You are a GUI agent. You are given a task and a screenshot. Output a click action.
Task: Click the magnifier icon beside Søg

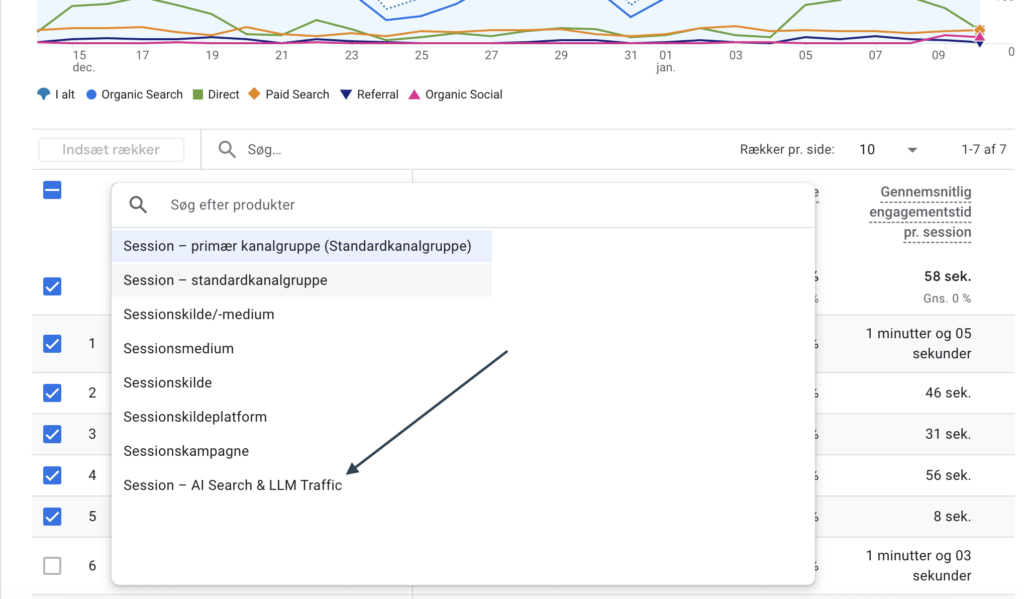227,150
